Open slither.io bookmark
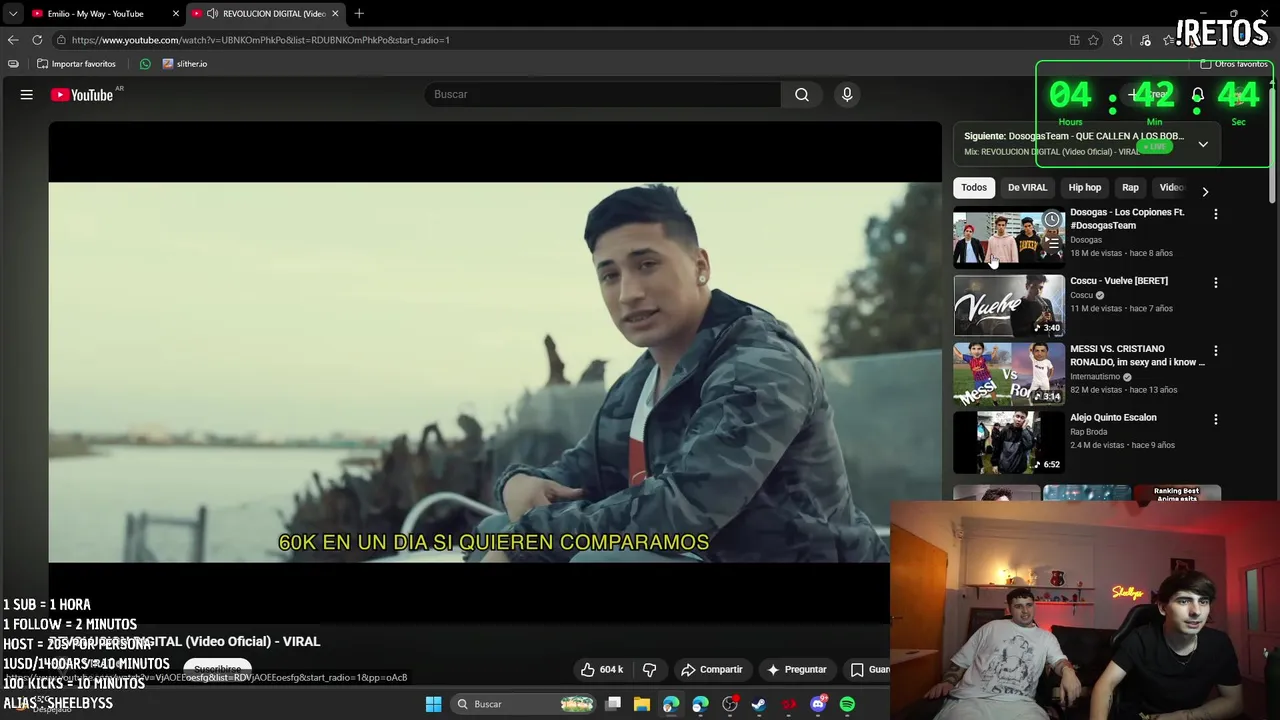Image resolution: width=1280 pixels, height=720 pixels. pyautogui.click(x=185, y=64)
